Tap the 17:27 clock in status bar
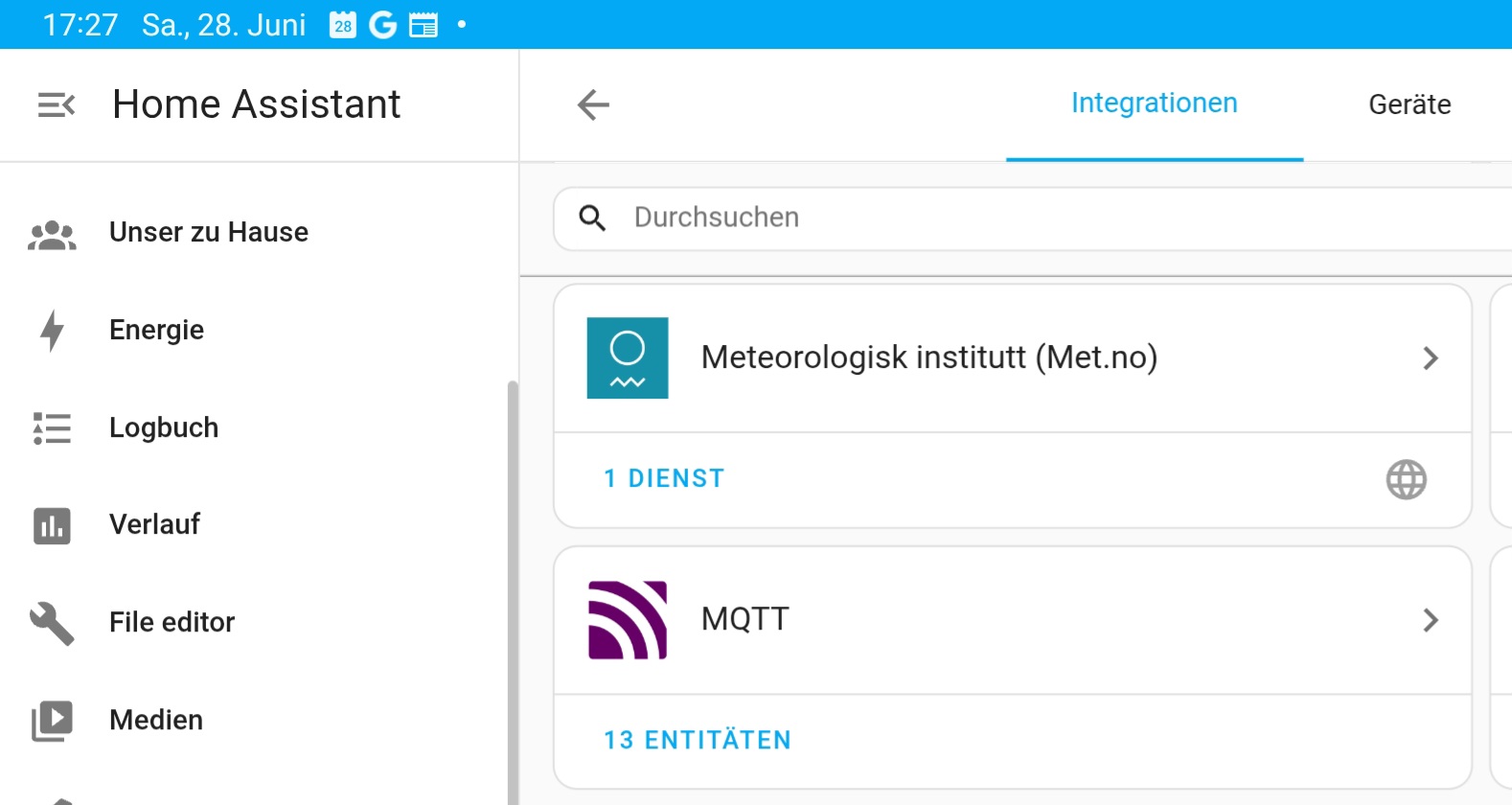This screenshot has height=805, width=1512. coord(80,25)
